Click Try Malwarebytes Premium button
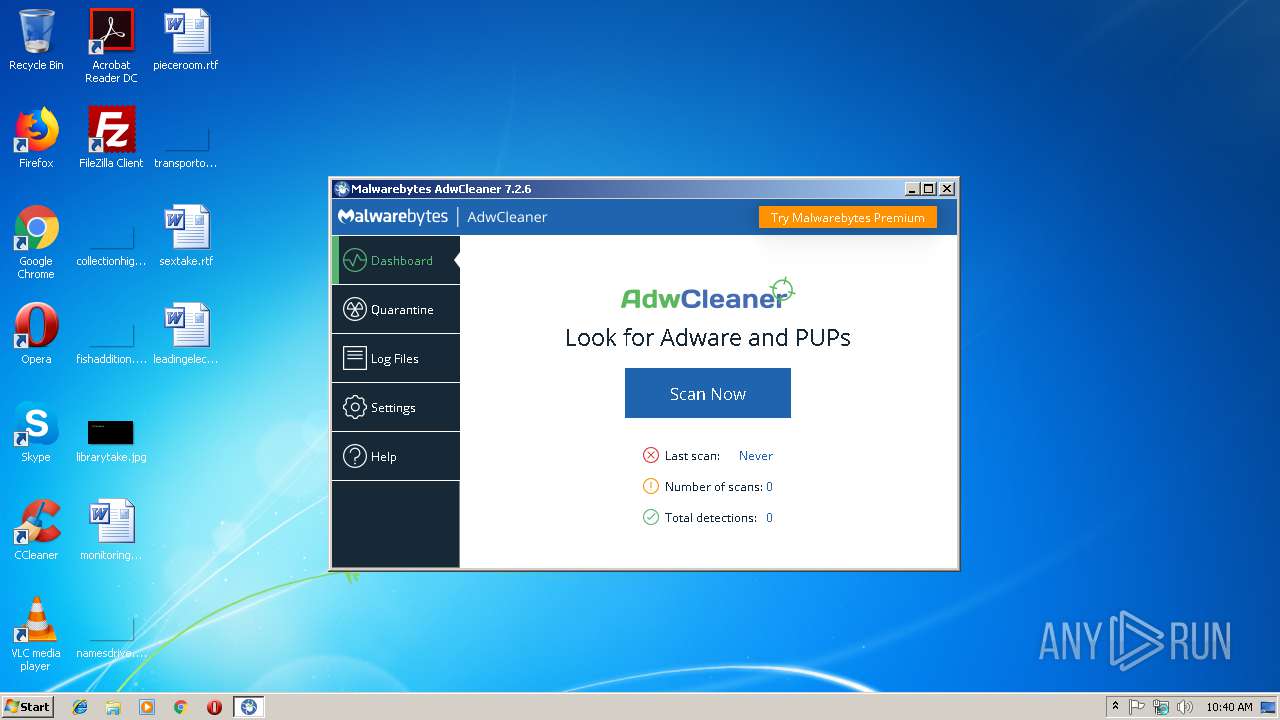This screenshot has height=720, width=1280. 848,217
